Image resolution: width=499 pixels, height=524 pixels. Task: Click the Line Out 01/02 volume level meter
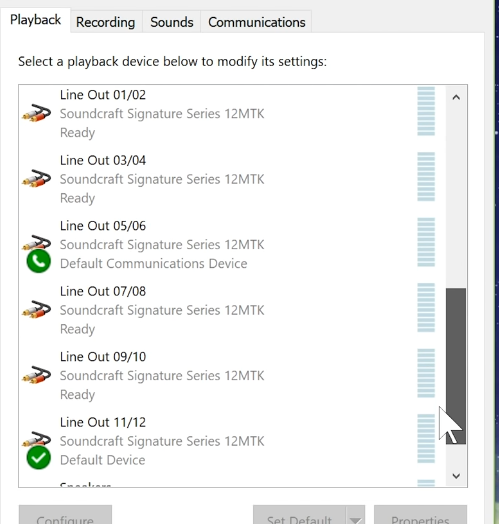(426, 111)
